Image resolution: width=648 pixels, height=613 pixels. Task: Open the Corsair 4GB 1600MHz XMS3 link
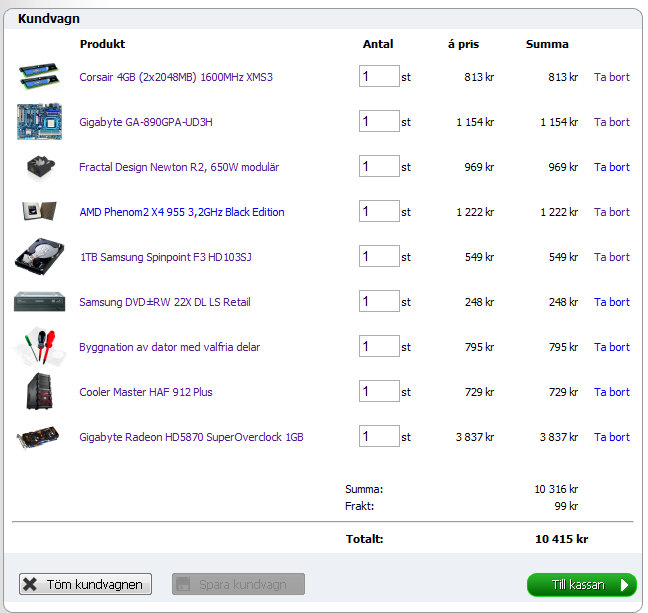pyautogui.click(x=176, y=77)
